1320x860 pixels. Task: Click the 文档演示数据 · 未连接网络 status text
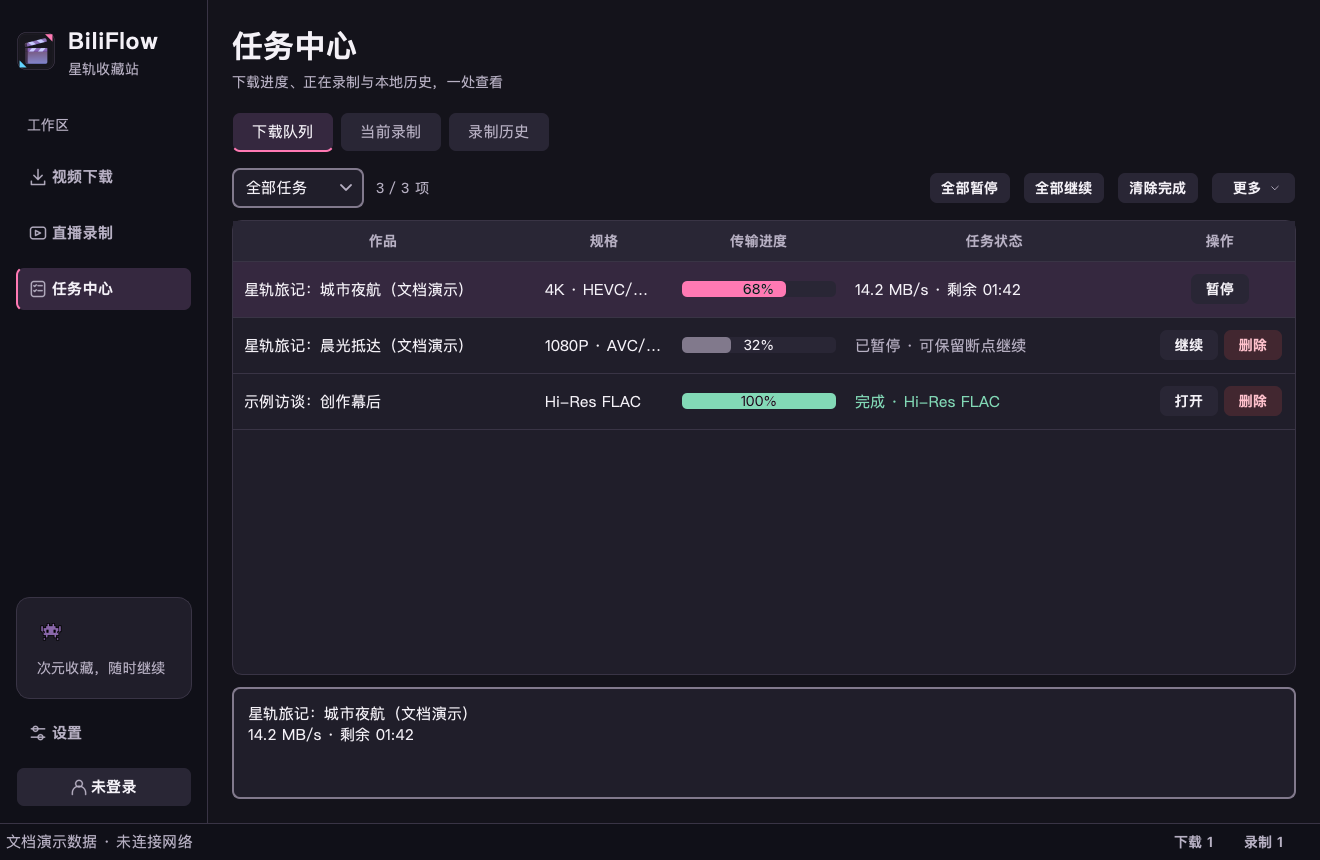100,842
